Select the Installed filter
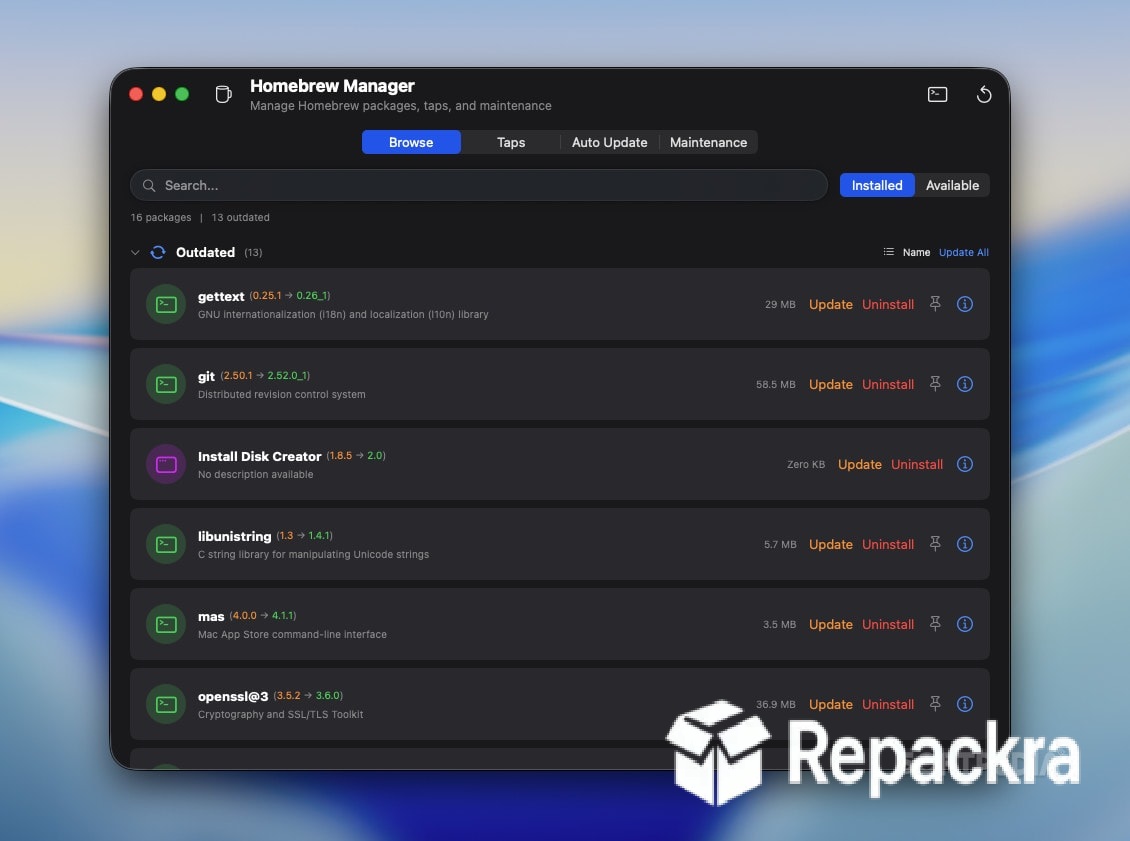1130x841 pixels. pos(877,185)
